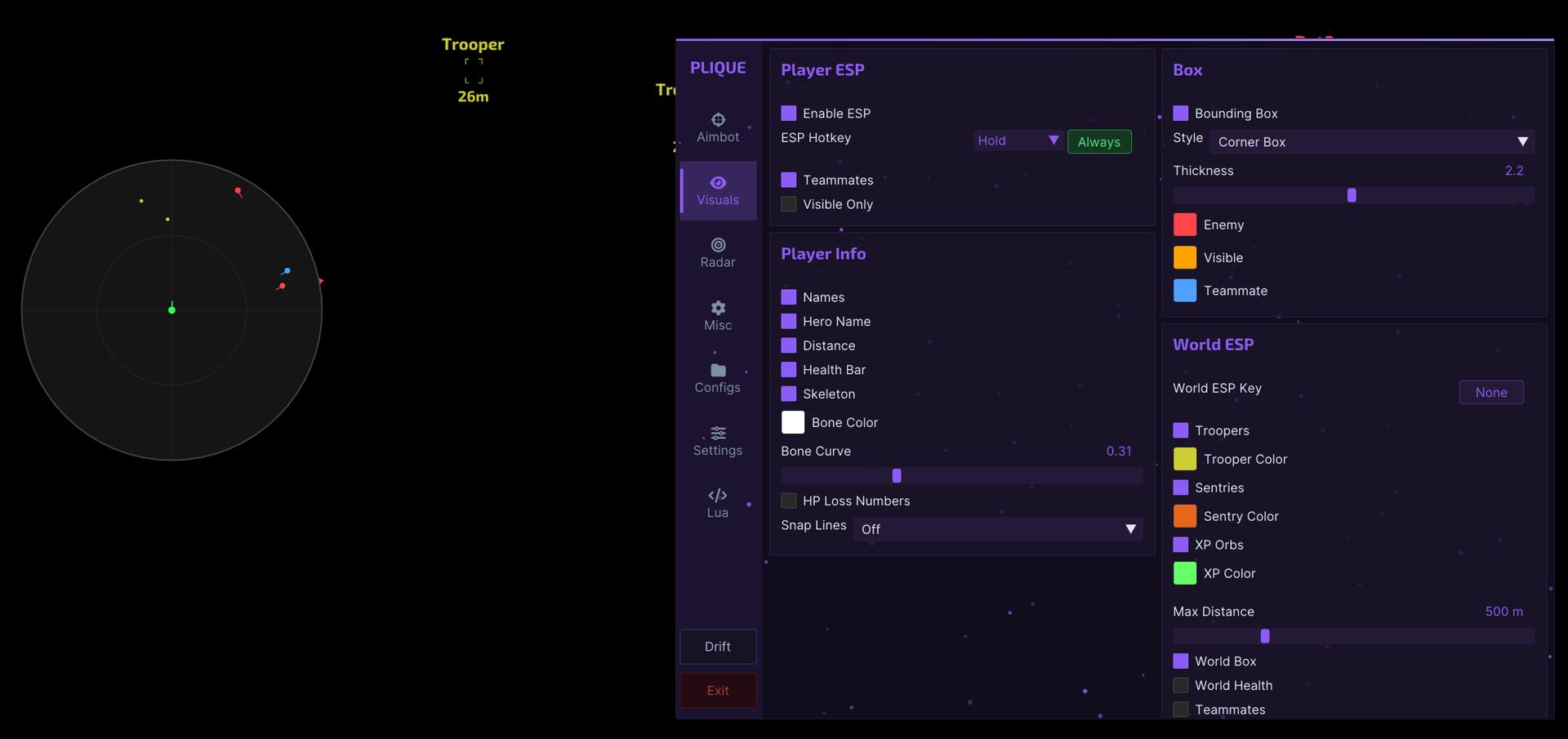This screenshot has height=739, width=1568.
Task: Open the Sentry Color orange swatch
Action: coord(1185,516)
